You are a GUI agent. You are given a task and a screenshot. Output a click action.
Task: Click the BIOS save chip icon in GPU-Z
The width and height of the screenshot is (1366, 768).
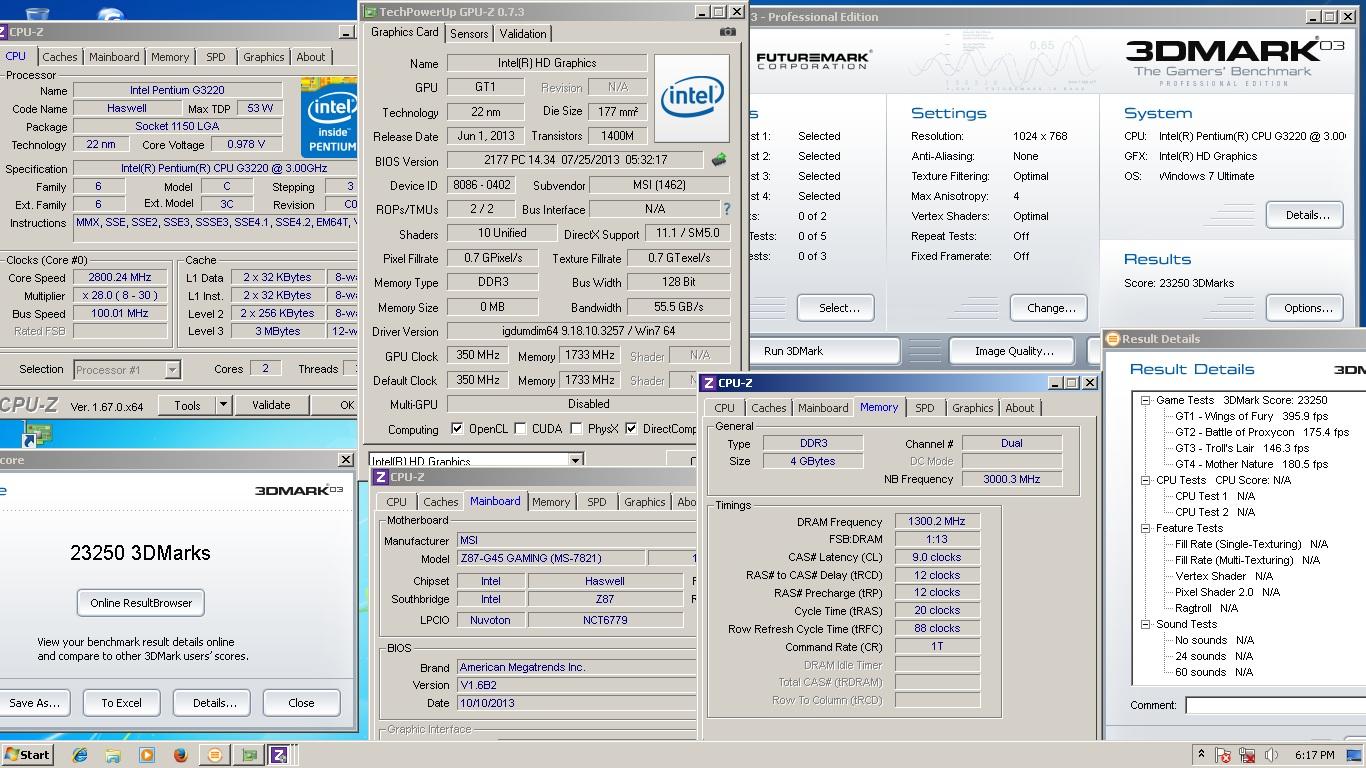[x=719, y=160]
